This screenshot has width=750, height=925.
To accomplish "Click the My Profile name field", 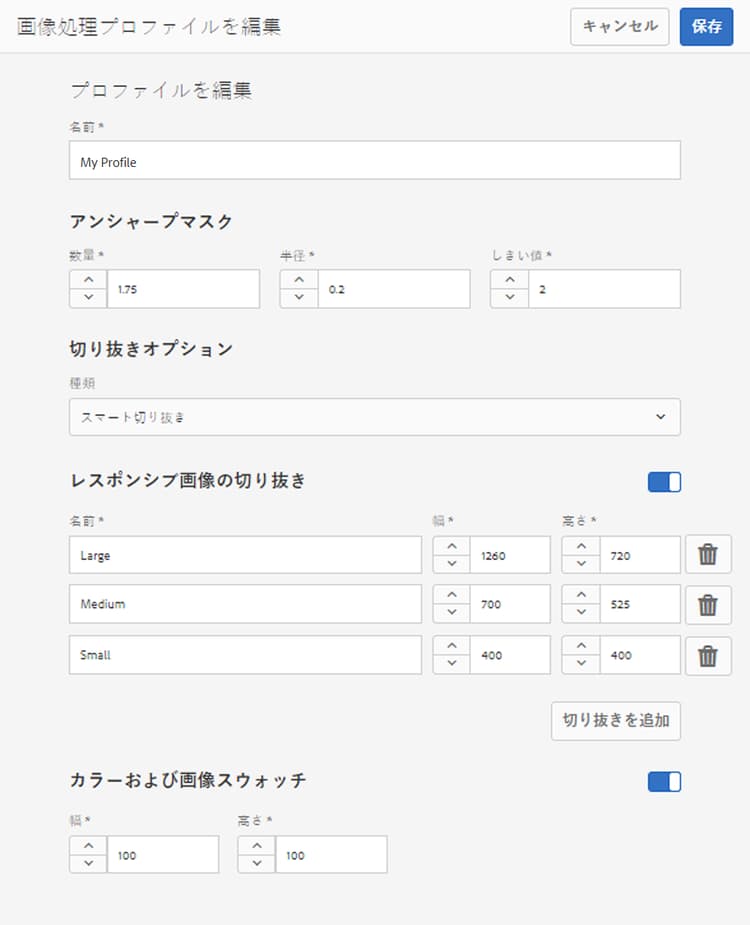I will pos(374,160).
